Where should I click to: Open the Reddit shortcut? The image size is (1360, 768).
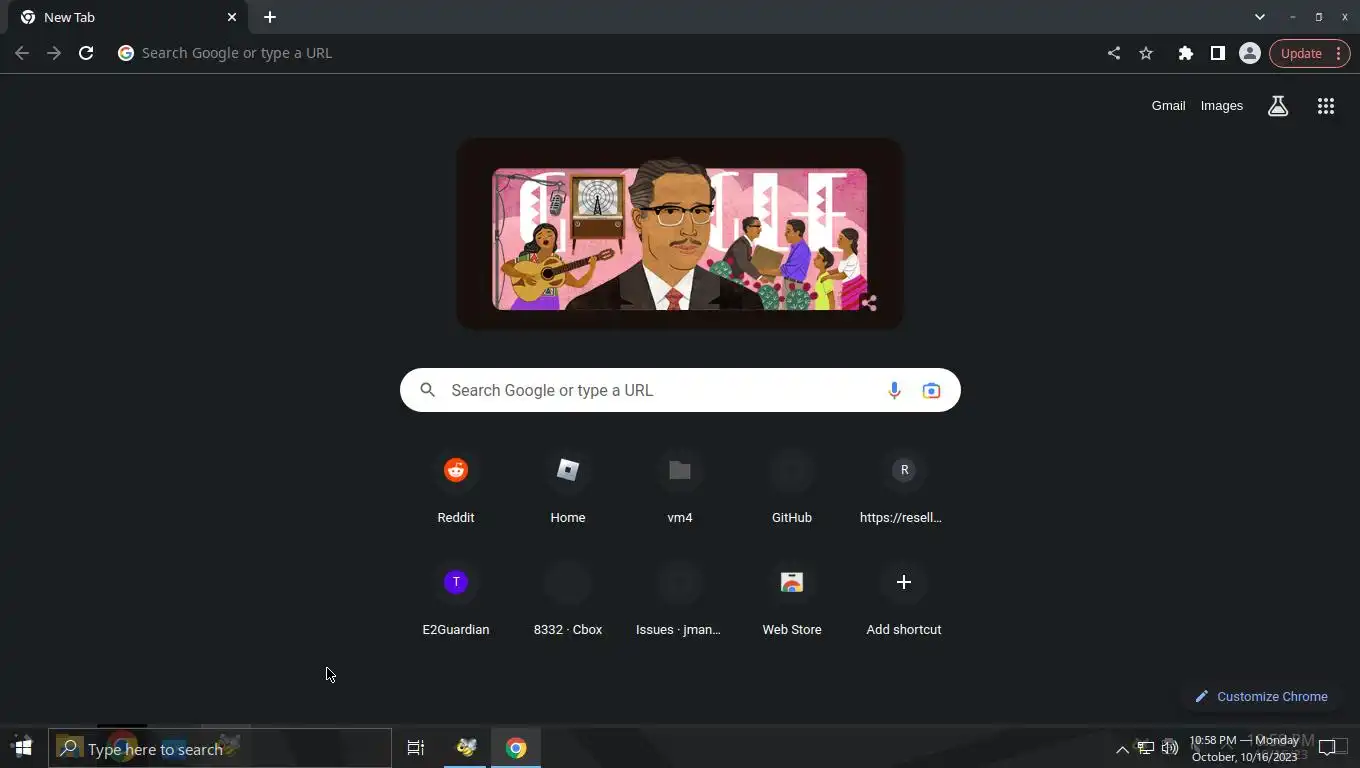(456, 488)
